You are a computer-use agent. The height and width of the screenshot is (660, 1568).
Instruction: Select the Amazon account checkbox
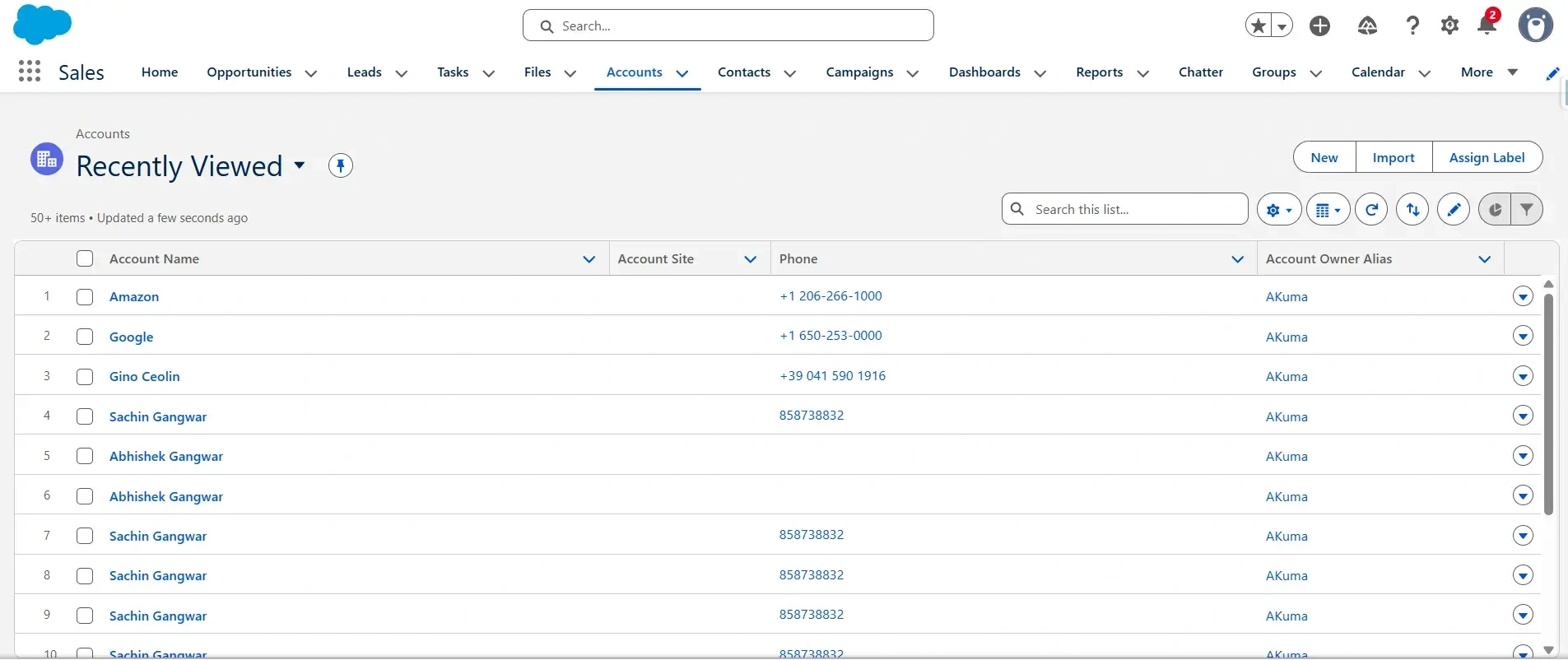pos(85,297)
